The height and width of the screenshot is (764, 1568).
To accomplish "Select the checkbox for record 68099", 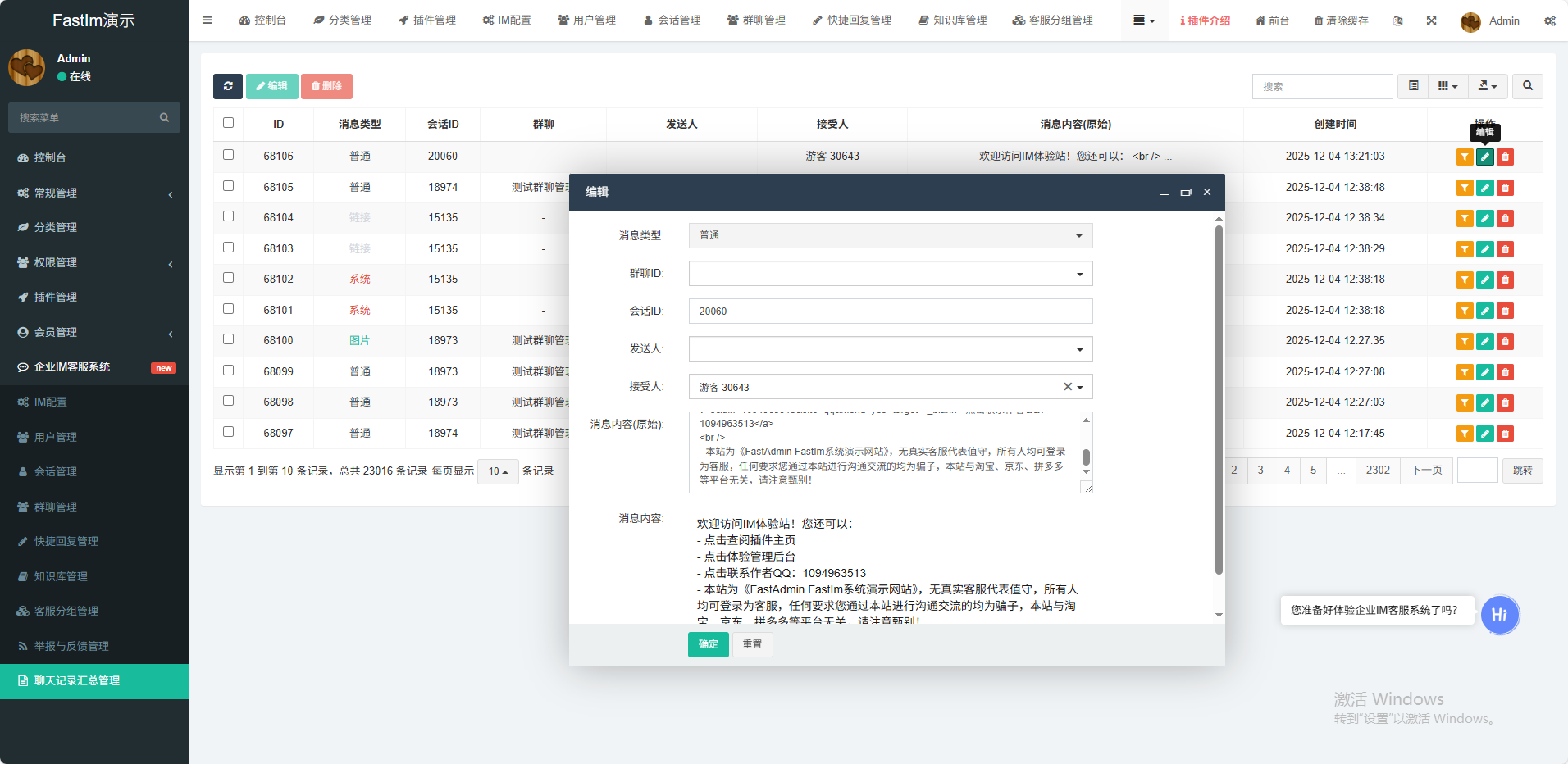I will coord(228,371).
